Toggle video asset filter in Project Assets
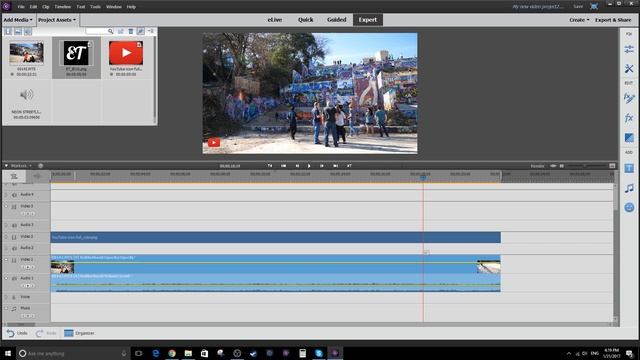This screenshot has width=640, height=360. coord(8,31)
